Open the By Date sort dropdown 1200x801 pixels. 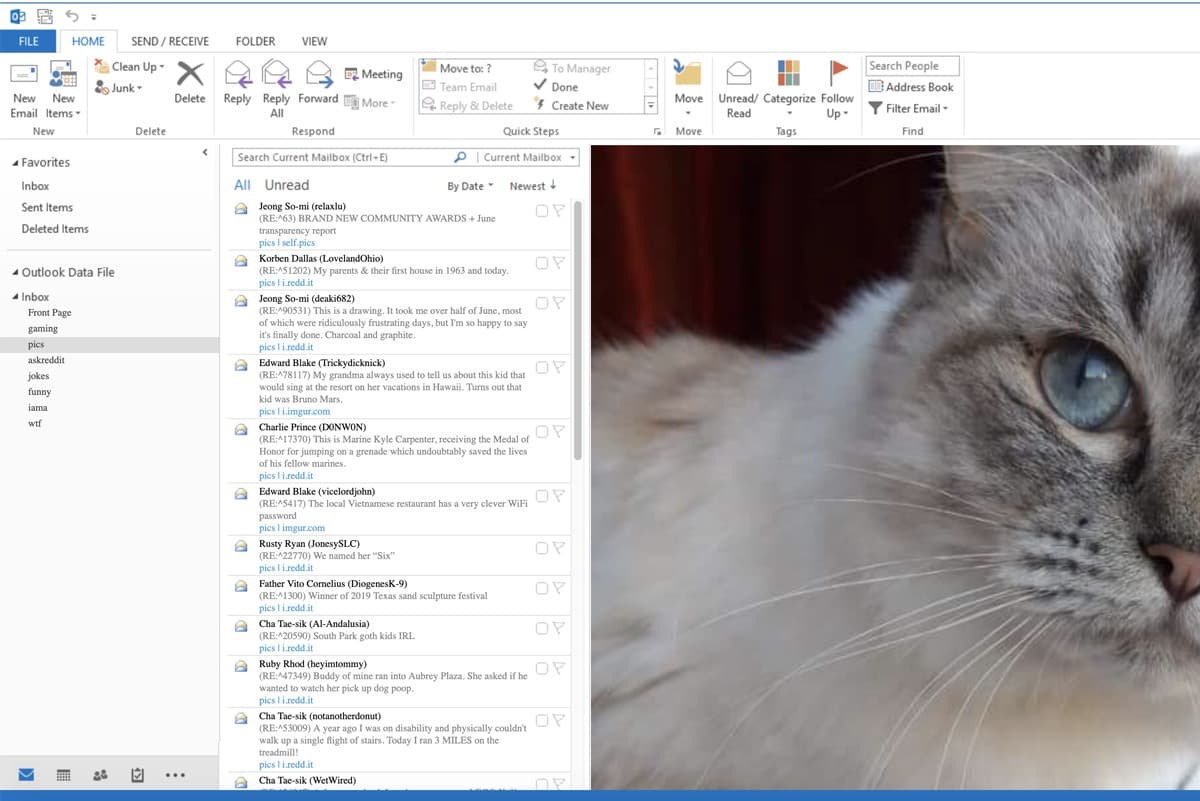pos(470,186)
